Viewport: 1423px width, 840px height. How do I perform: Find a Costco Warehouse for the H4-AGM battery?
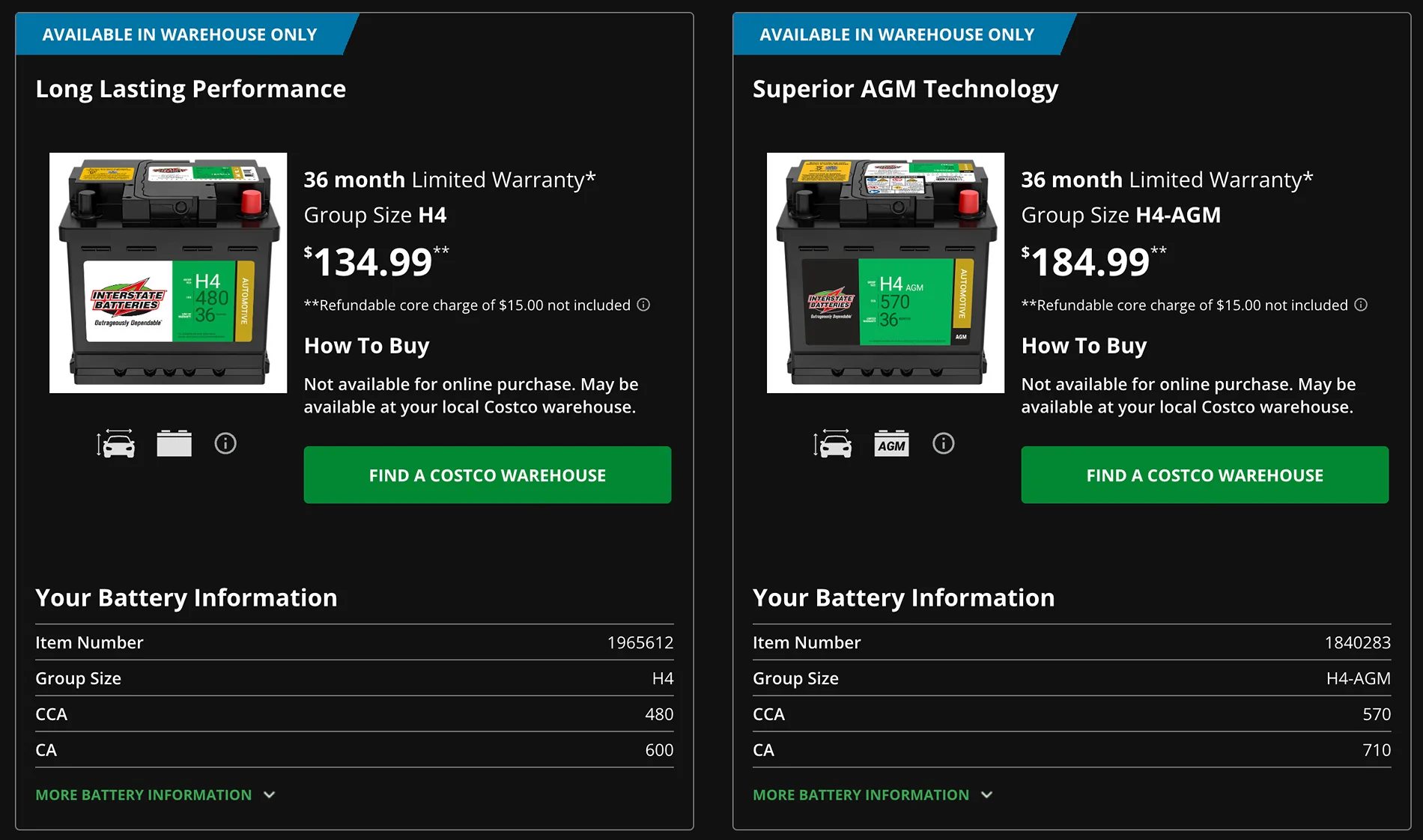point(1204,475)
